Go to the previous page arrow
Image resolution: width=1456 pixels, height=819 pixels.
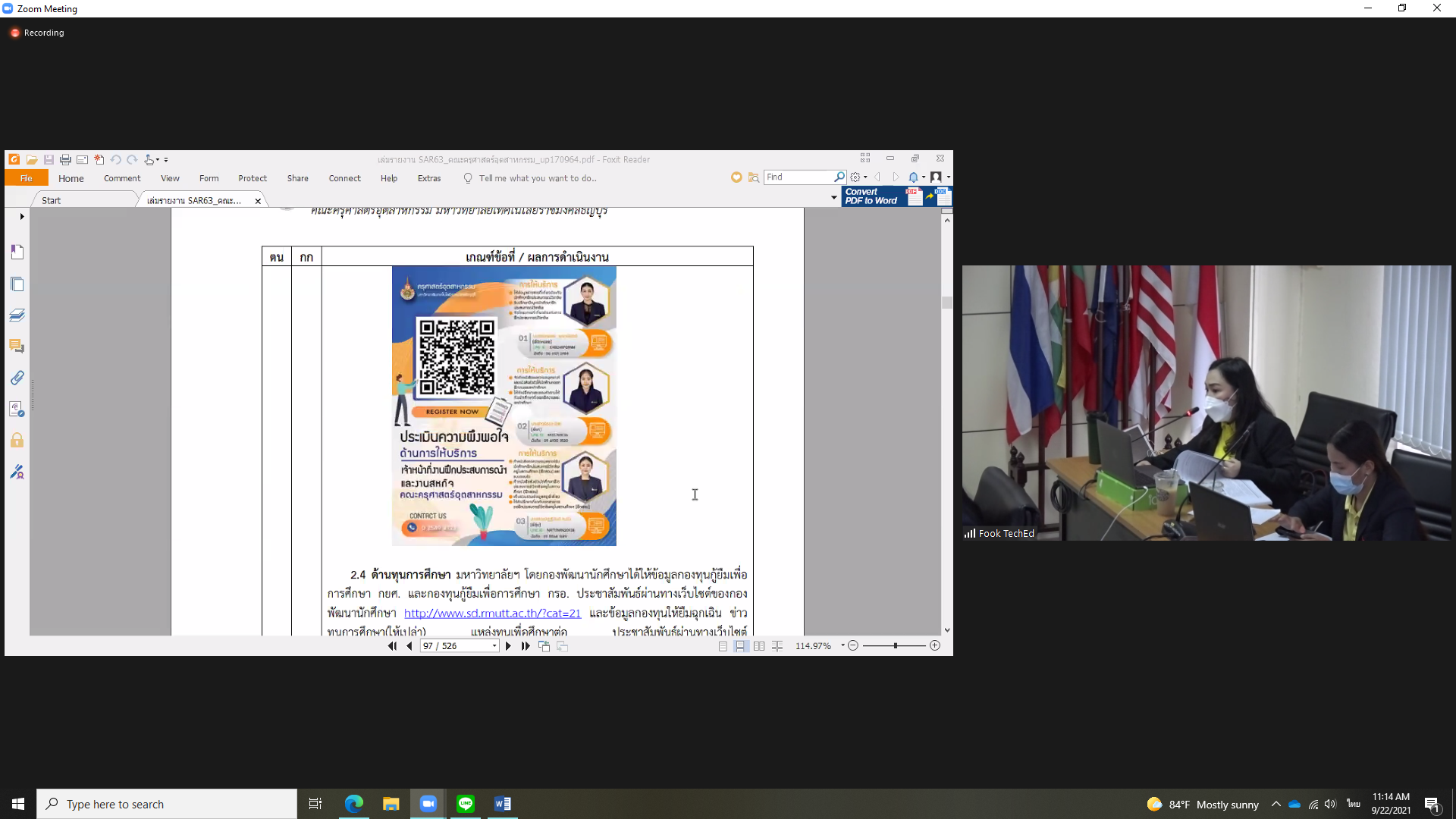[x=409, y=646]
